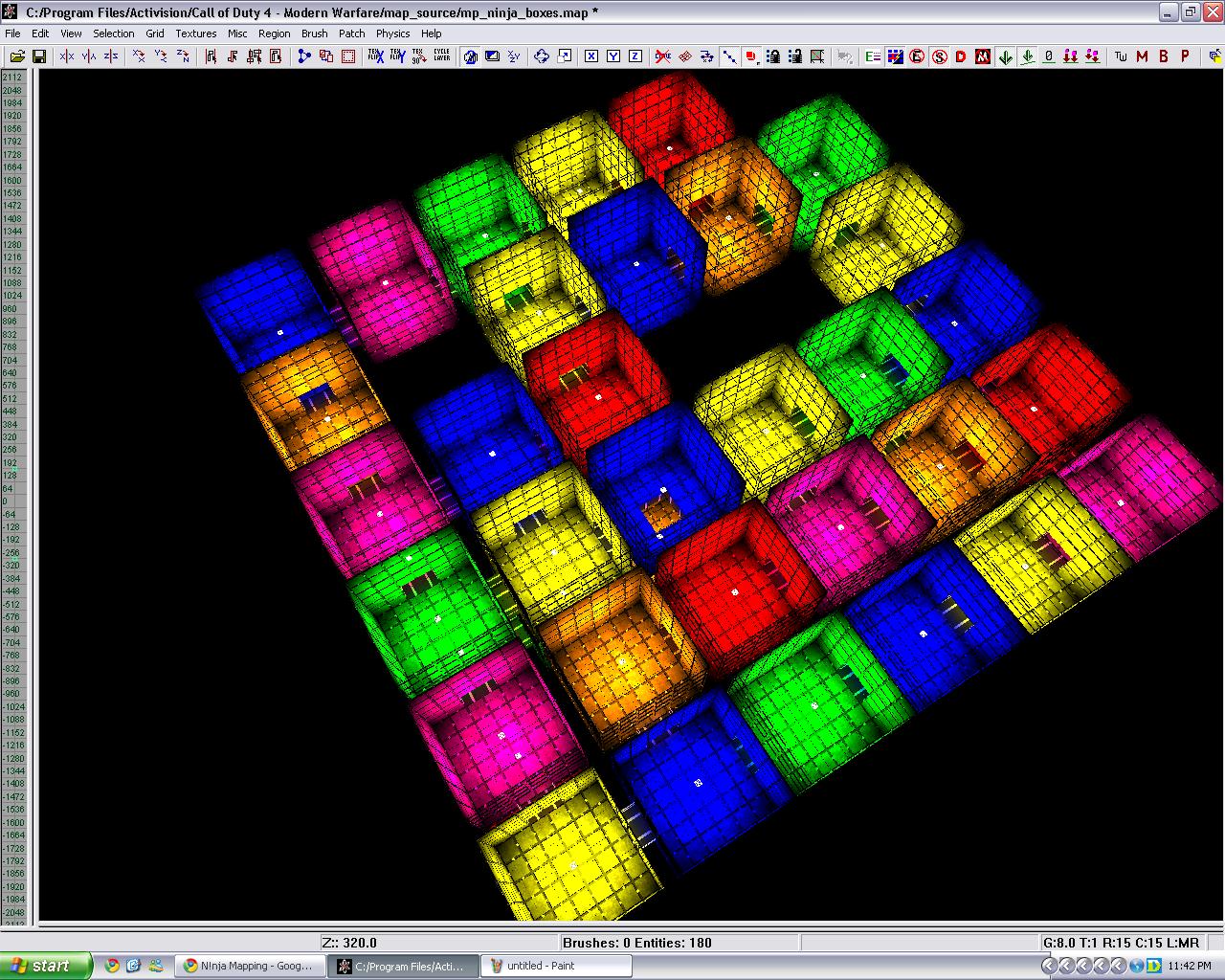The height and width of the screenshot is (980, 1225).
Task: Click the blue connected-vertices icon
Action: [304, 56]
